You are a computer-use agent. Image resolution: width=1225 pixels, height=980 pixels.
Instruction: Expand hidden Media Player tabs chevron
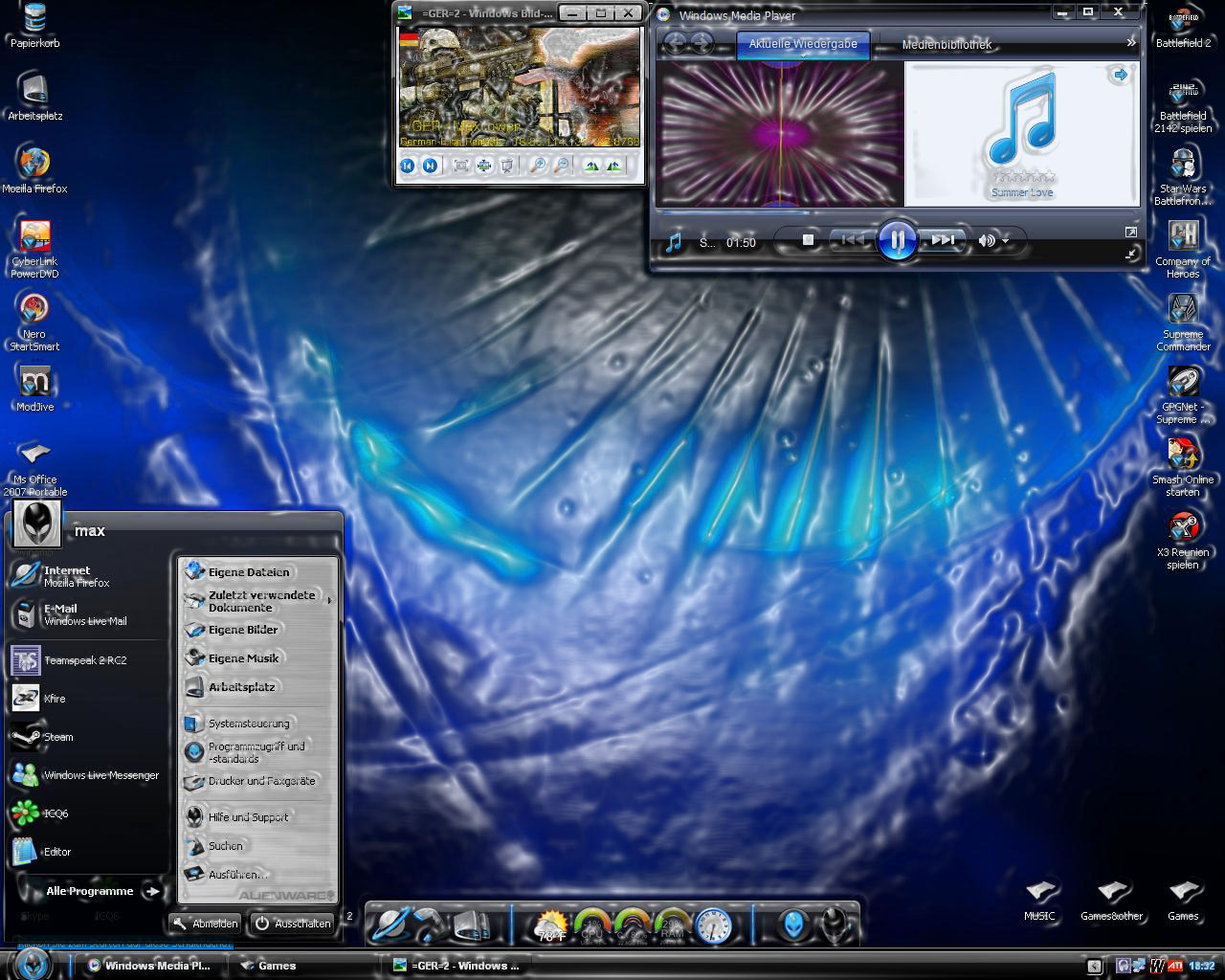click(x=1131, y=43)
